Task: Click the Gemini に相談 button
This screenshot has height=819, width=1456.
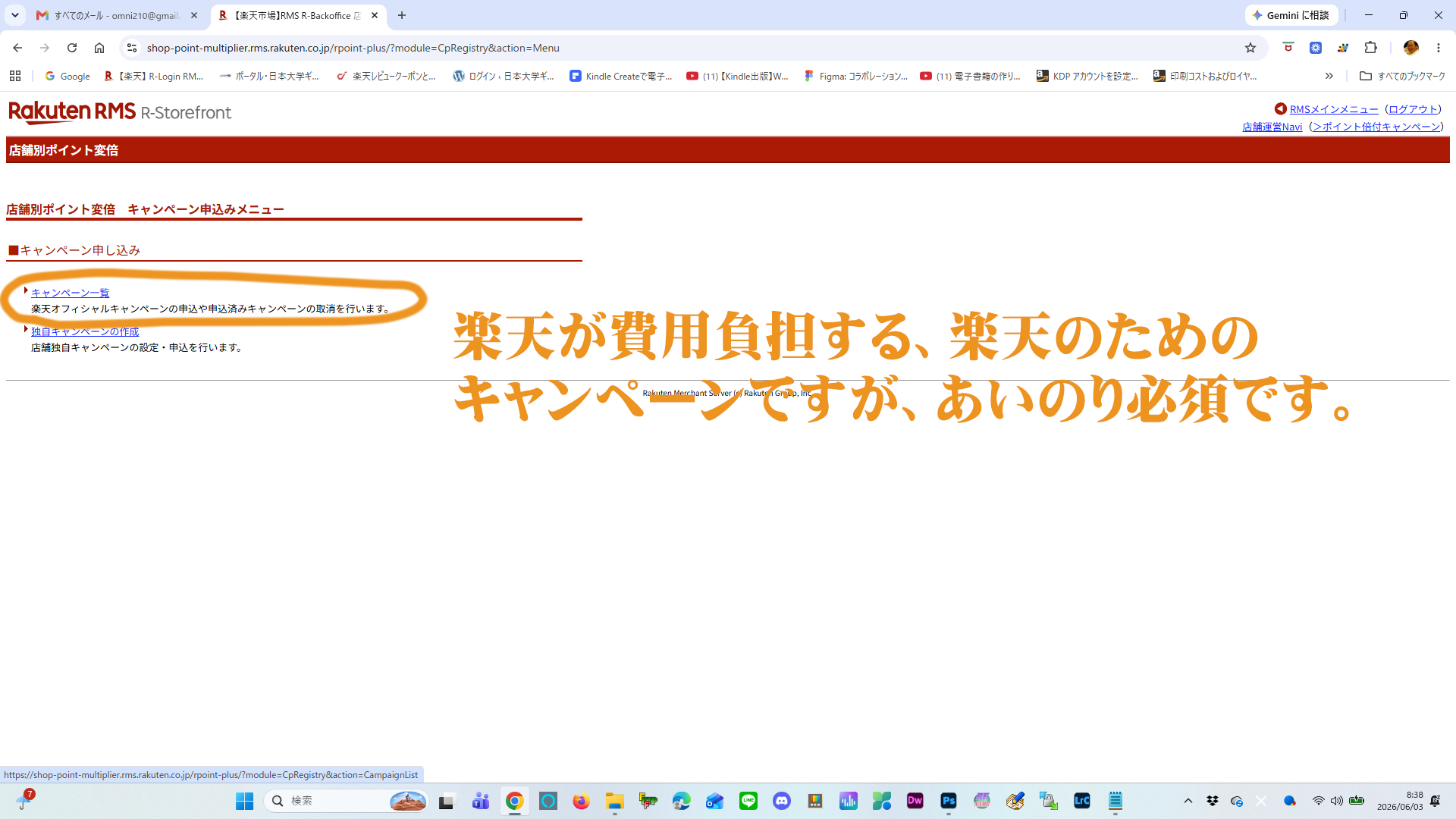Action: coord(1291,15)
